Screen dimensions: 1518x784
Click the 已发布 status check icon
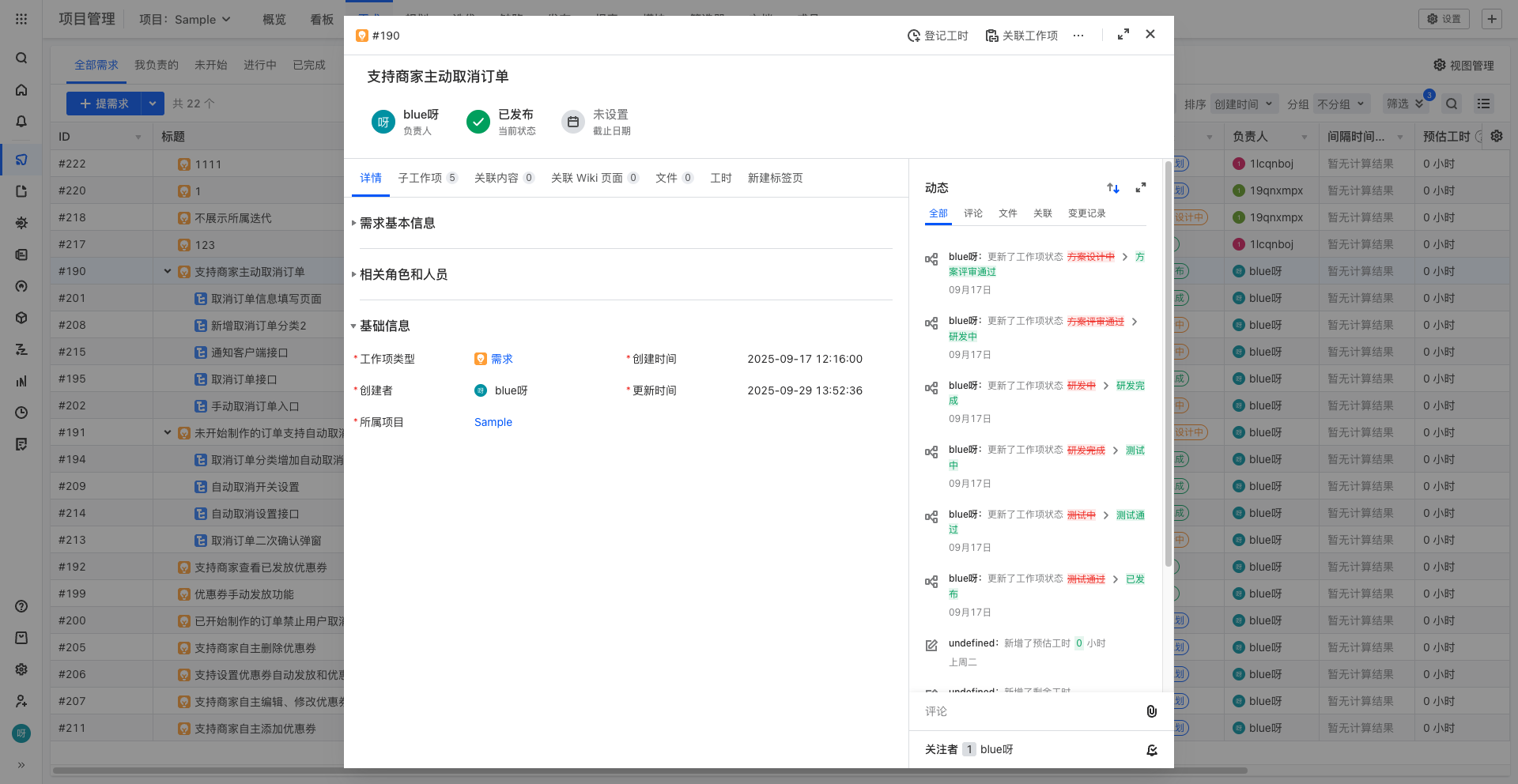478,122
